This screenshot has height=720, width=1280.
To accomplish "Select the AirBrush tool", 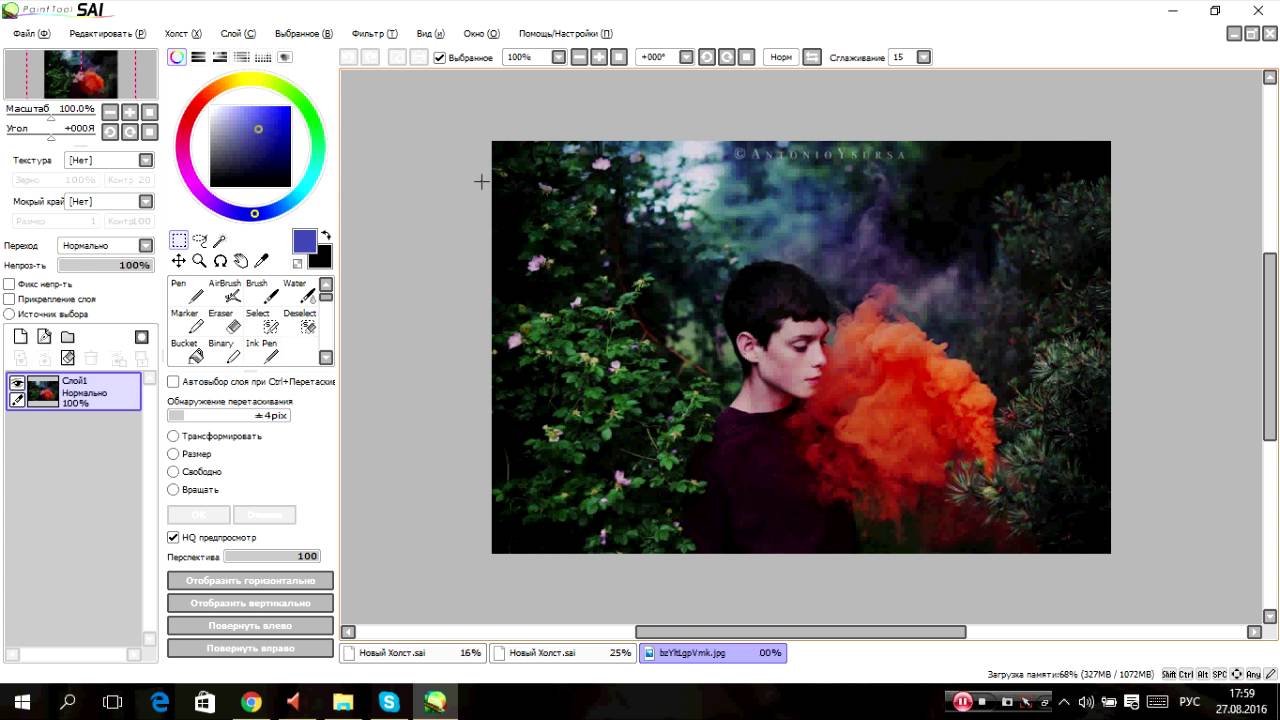I will (x=225, y=291).
